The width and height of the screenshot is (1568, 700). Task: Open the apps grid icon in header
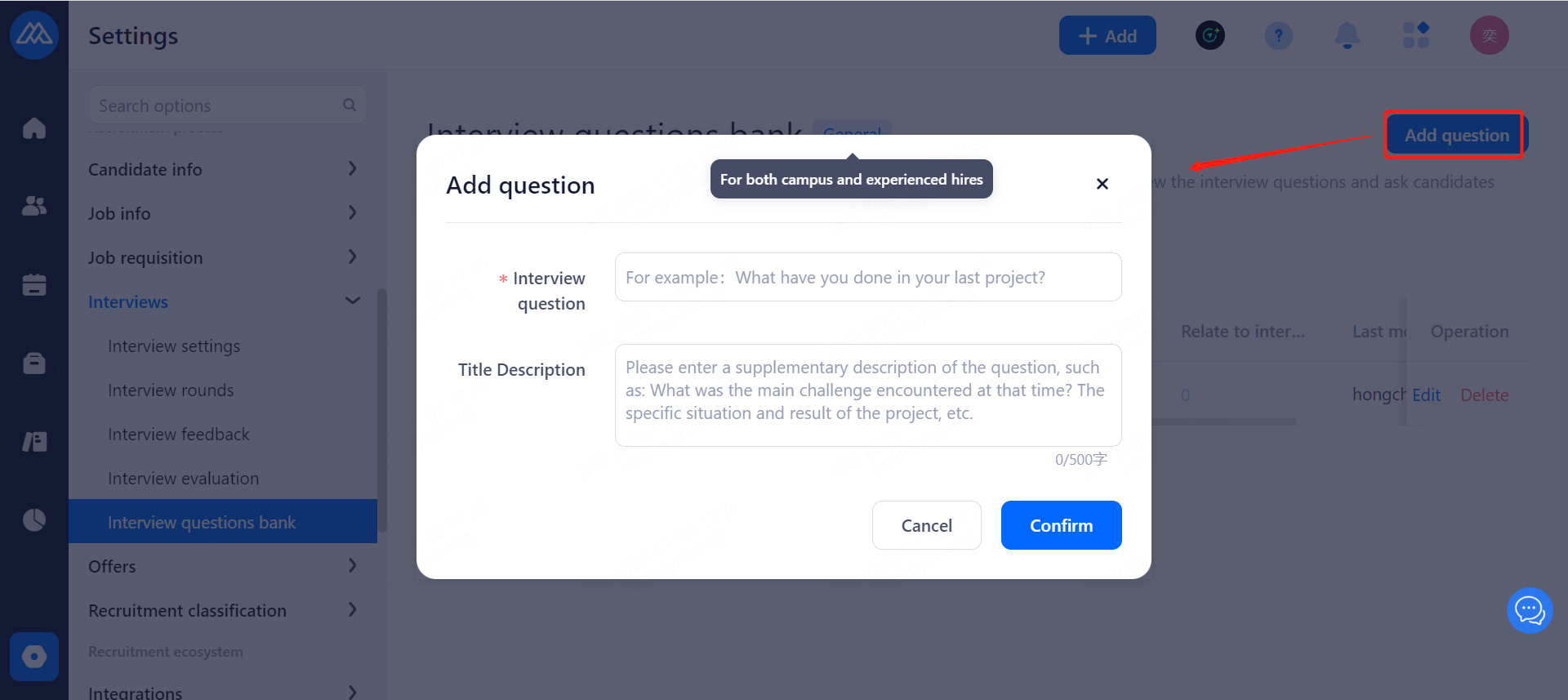pyautogui.click(x=1415, y=36)
